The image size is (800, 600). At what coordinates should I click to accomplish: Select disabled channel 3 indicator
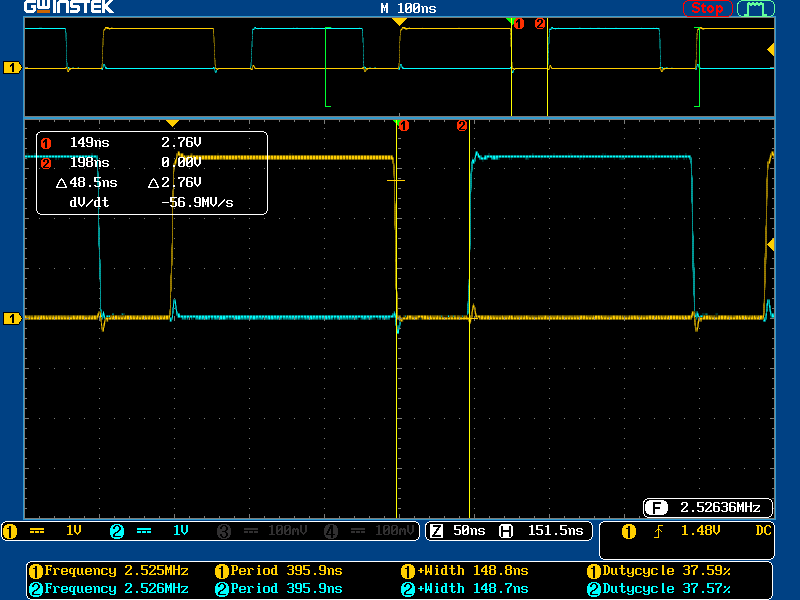[x=224, y=532]
